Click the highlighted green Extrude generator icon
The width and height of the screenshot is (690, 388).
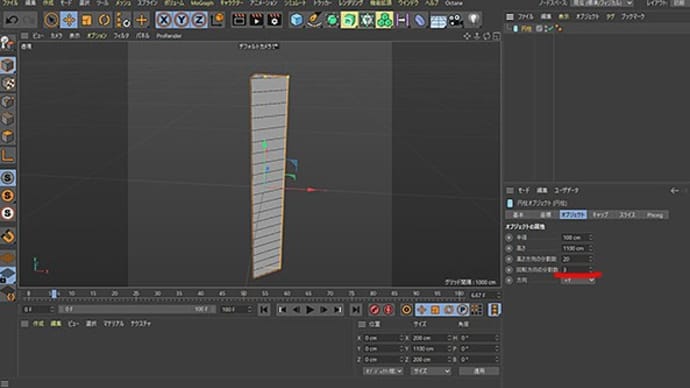[x=349, y=20]
